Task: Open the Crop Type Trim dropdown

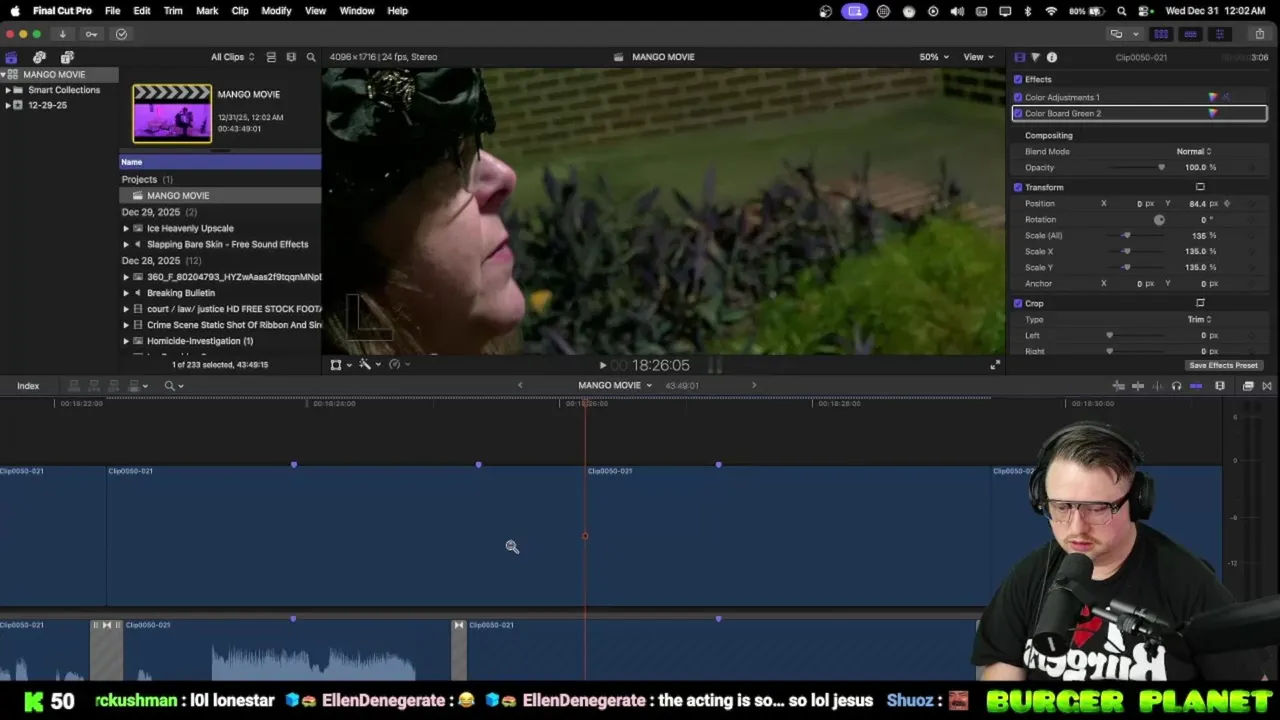Action: (1199, 319)
